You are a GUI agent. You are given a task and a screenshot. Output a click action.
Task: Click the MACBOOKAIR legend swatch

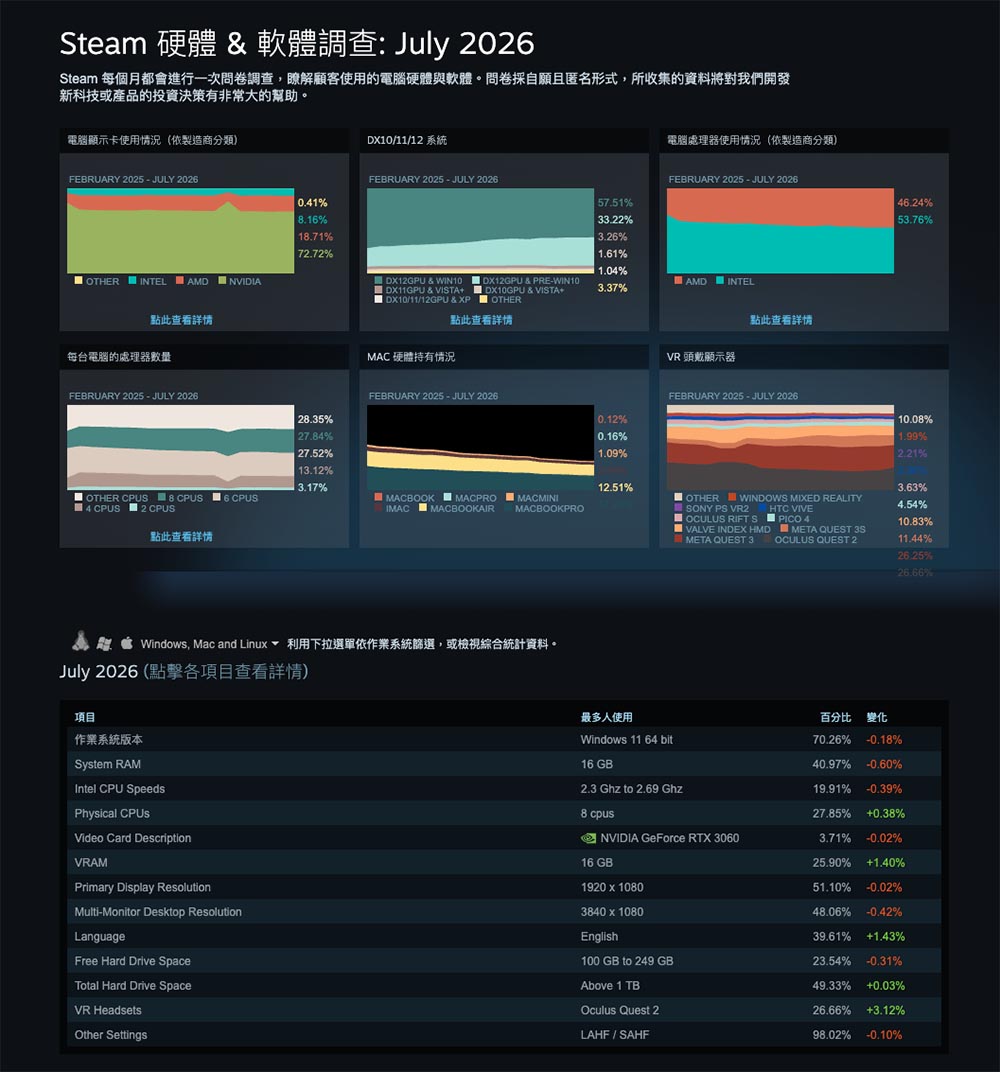[x=423, y=507]
